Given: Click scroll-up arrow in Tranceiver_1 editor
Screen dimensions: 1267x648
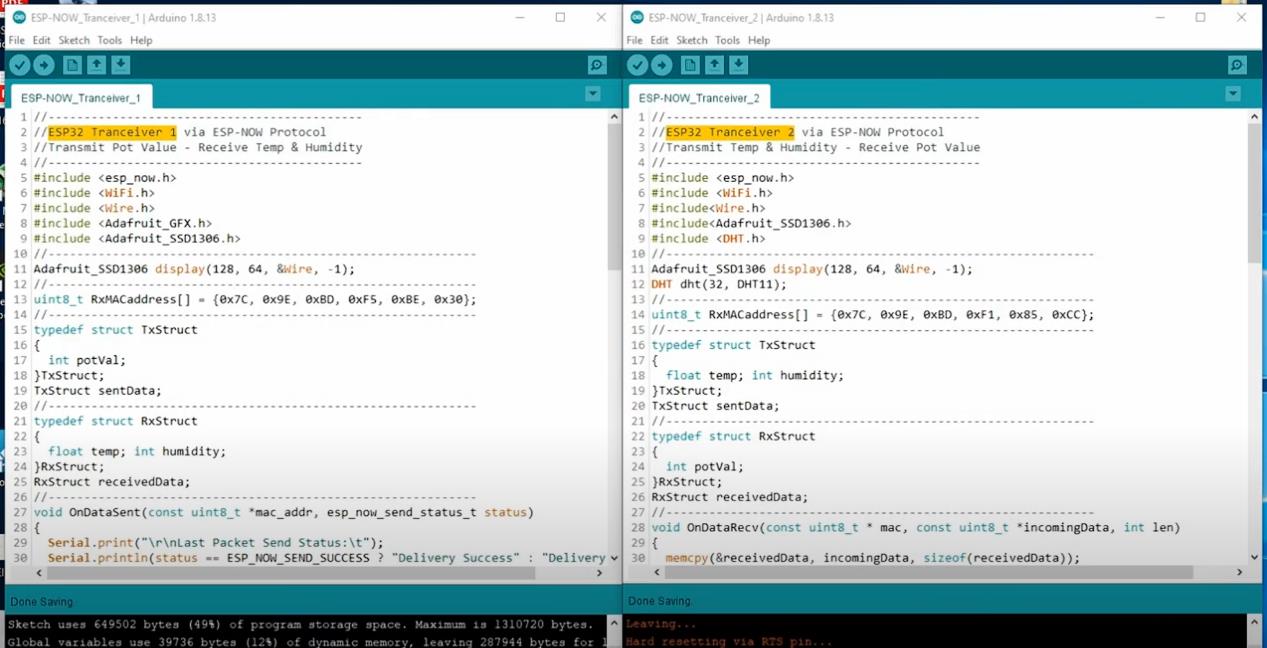Looking at the screenshot, I should (x=614, y=116).
